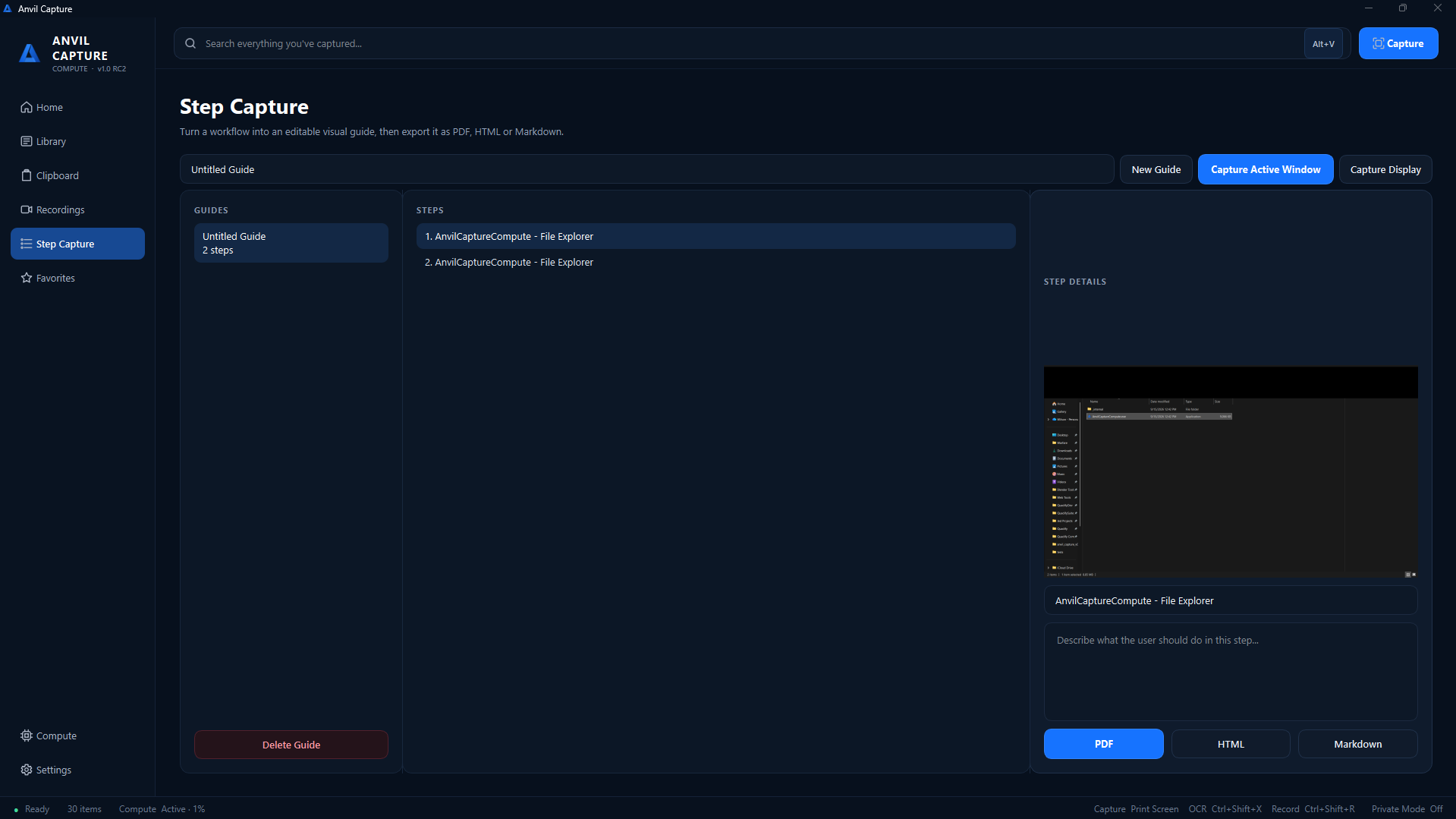Select the Clipboard icon in sidebar
Image resolution: width=1456 pixels, height=819 pixels.
tap(27, 175)
